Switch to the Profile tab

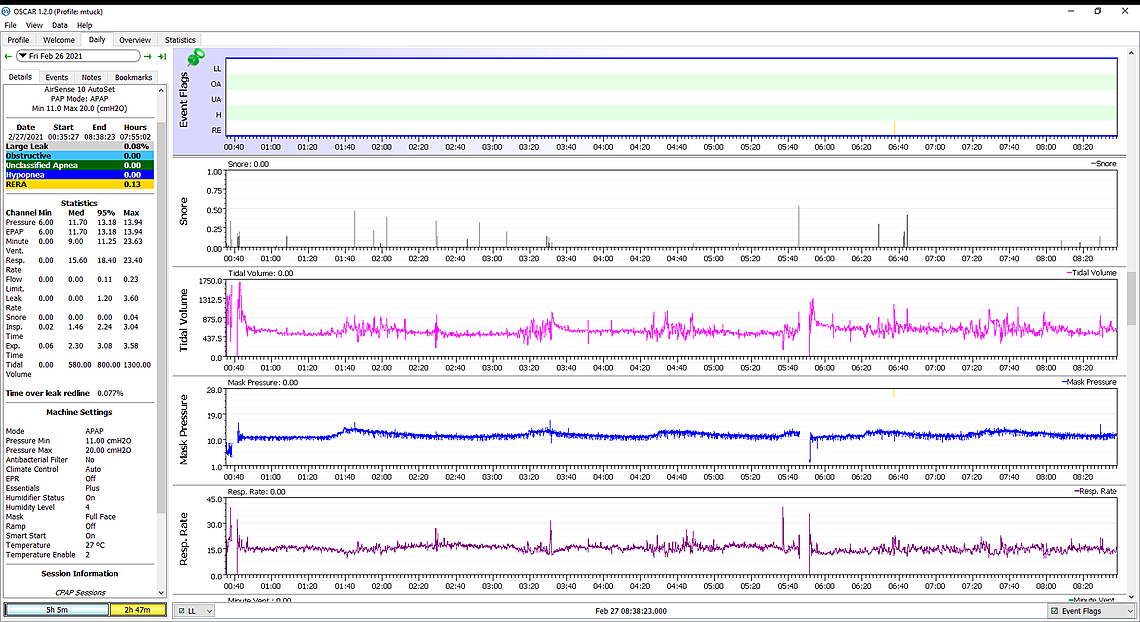(18, 40)
